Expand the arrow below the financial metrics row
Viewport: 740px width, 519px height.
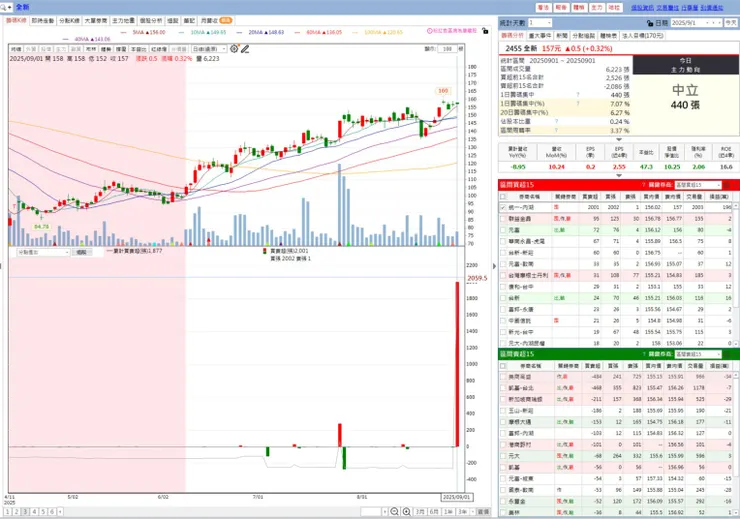(619, 176)
